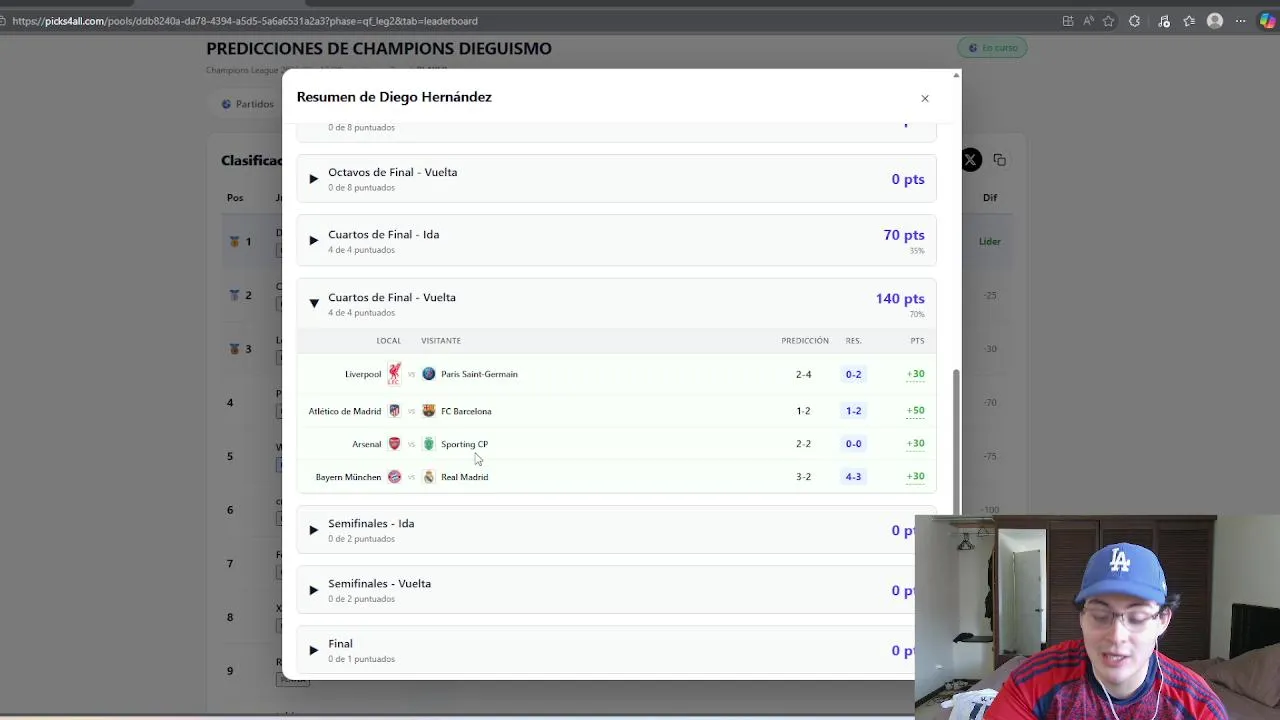Click Arsenal result 0-0

(853, 444)
